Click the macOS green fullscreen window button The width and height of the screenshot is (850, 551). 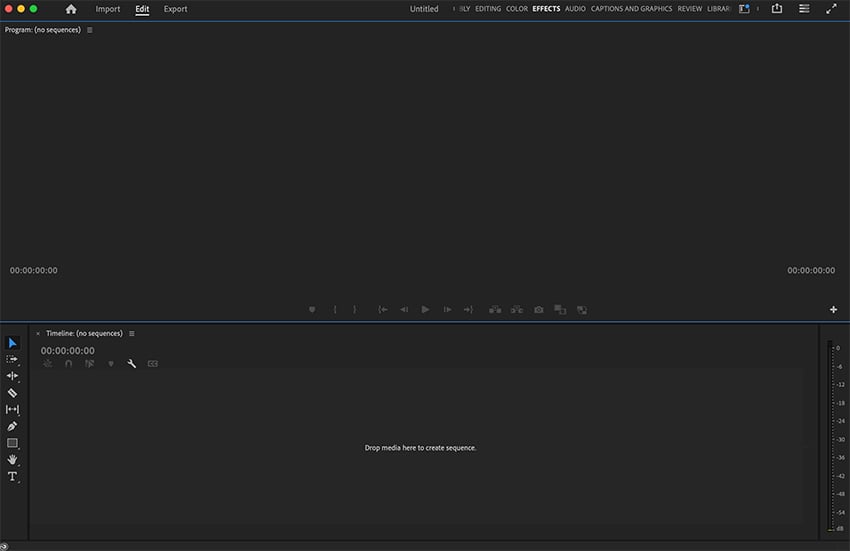coord(33,9)
